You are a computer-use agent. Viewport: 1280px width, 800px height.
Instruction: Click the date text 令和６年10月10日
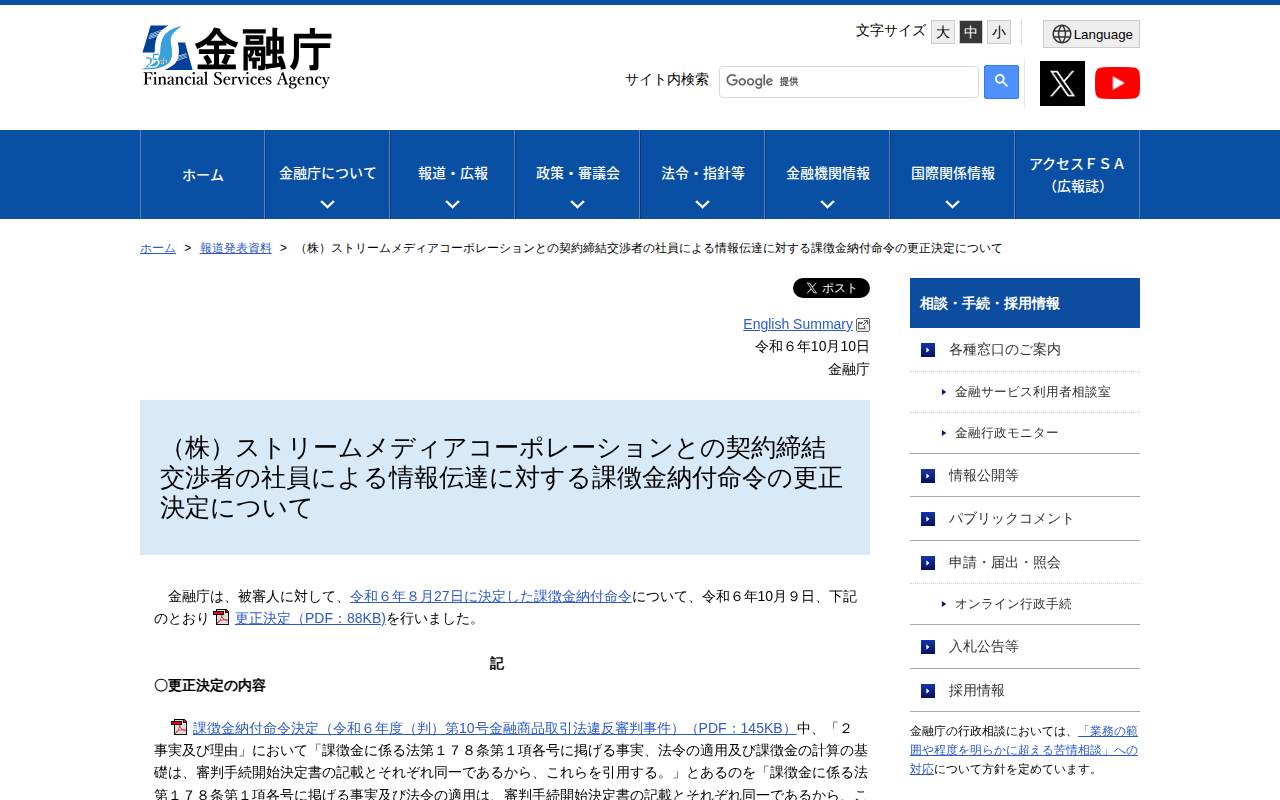point(812,346)
